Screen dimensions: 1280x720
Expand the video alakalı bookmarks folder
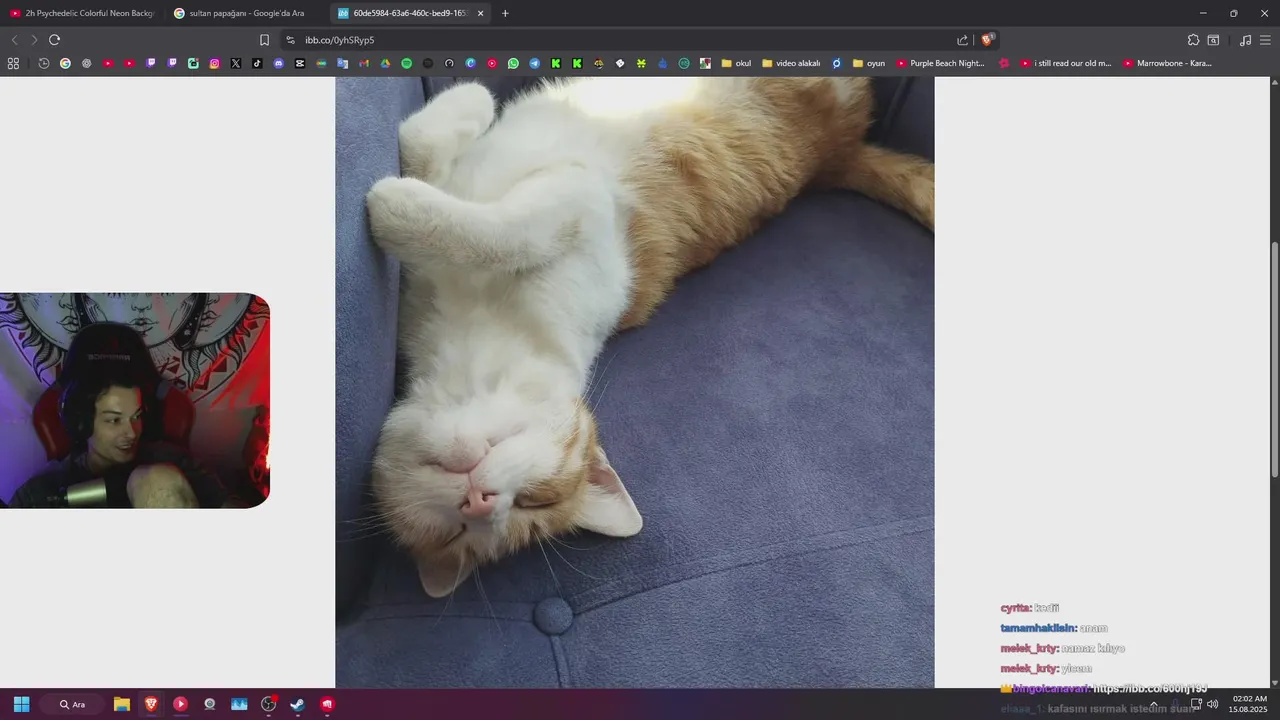coord(790,63)
